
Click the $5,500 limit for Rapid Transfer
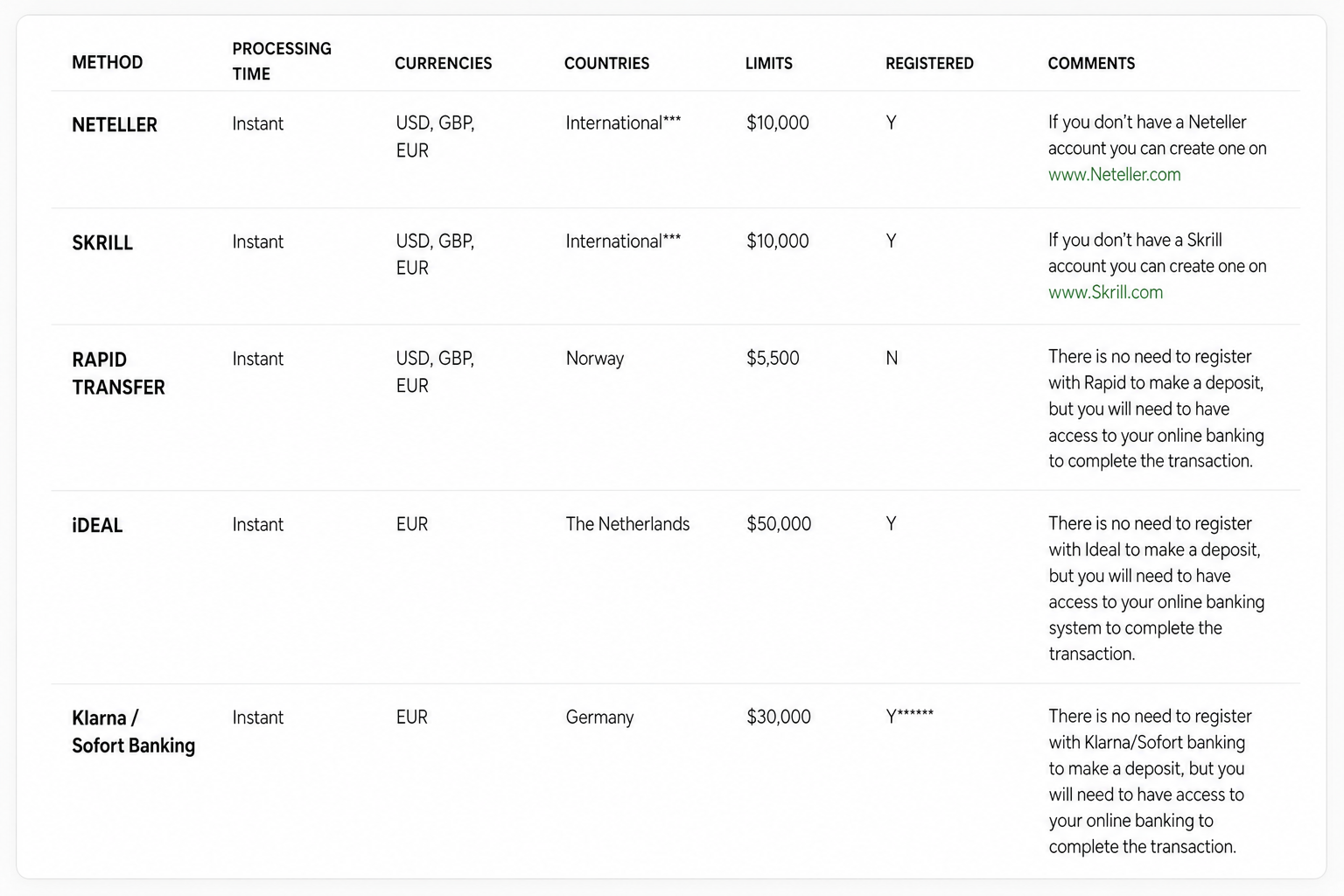(773, 359)
